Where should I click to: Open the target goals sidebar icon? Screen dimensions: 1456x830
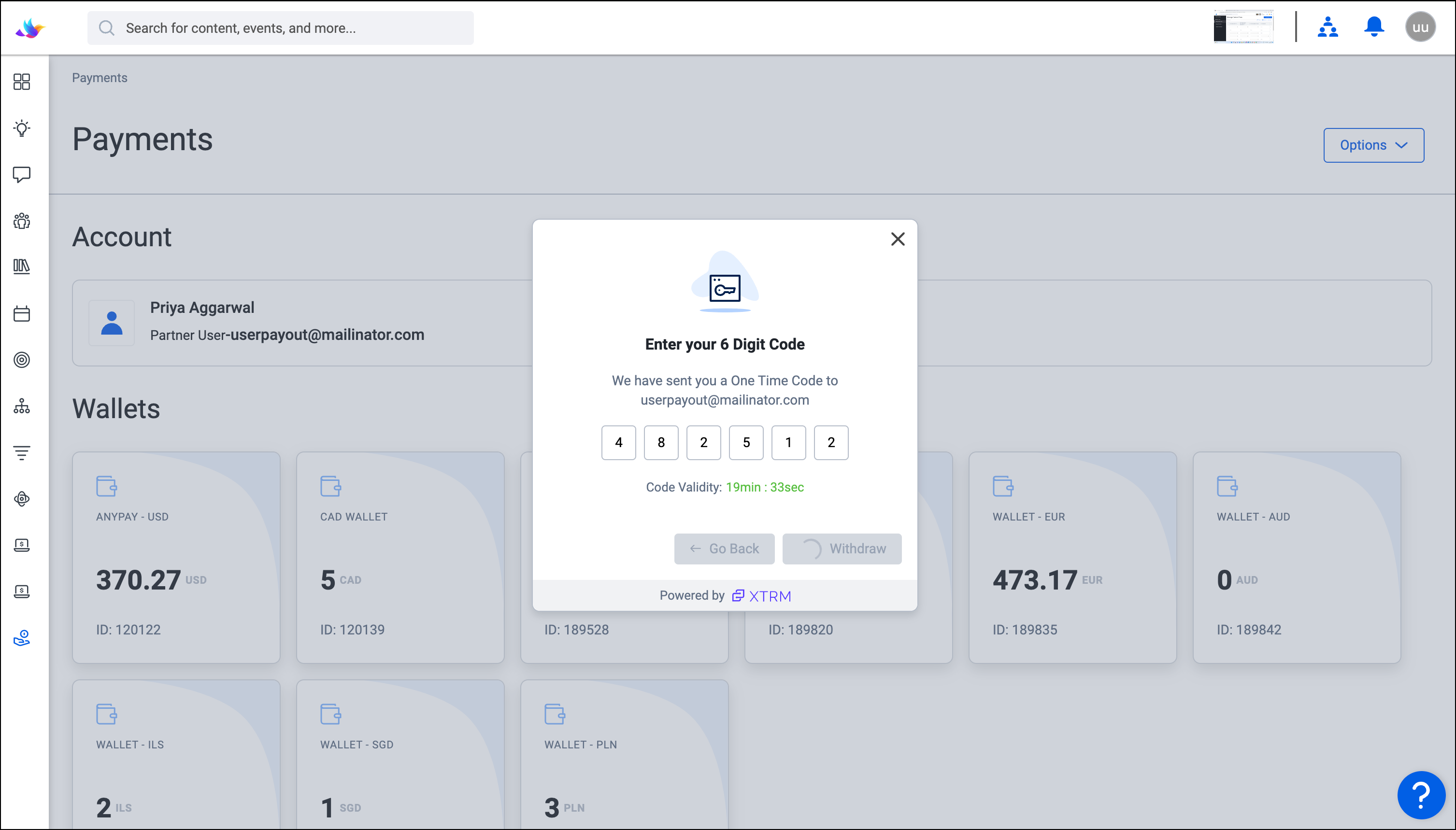pos(22,360)
